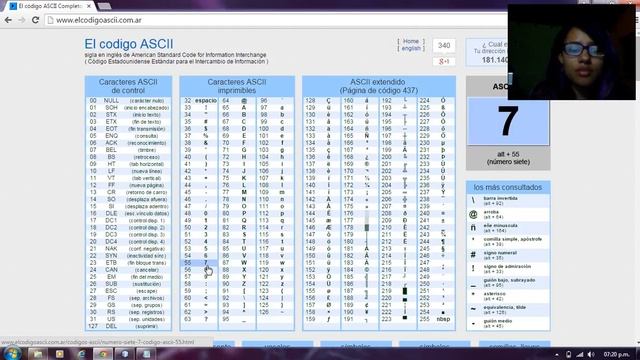Open the ñ 'eñe minúscula' icon
Screen dimensions: 640x360
(473, 227)
